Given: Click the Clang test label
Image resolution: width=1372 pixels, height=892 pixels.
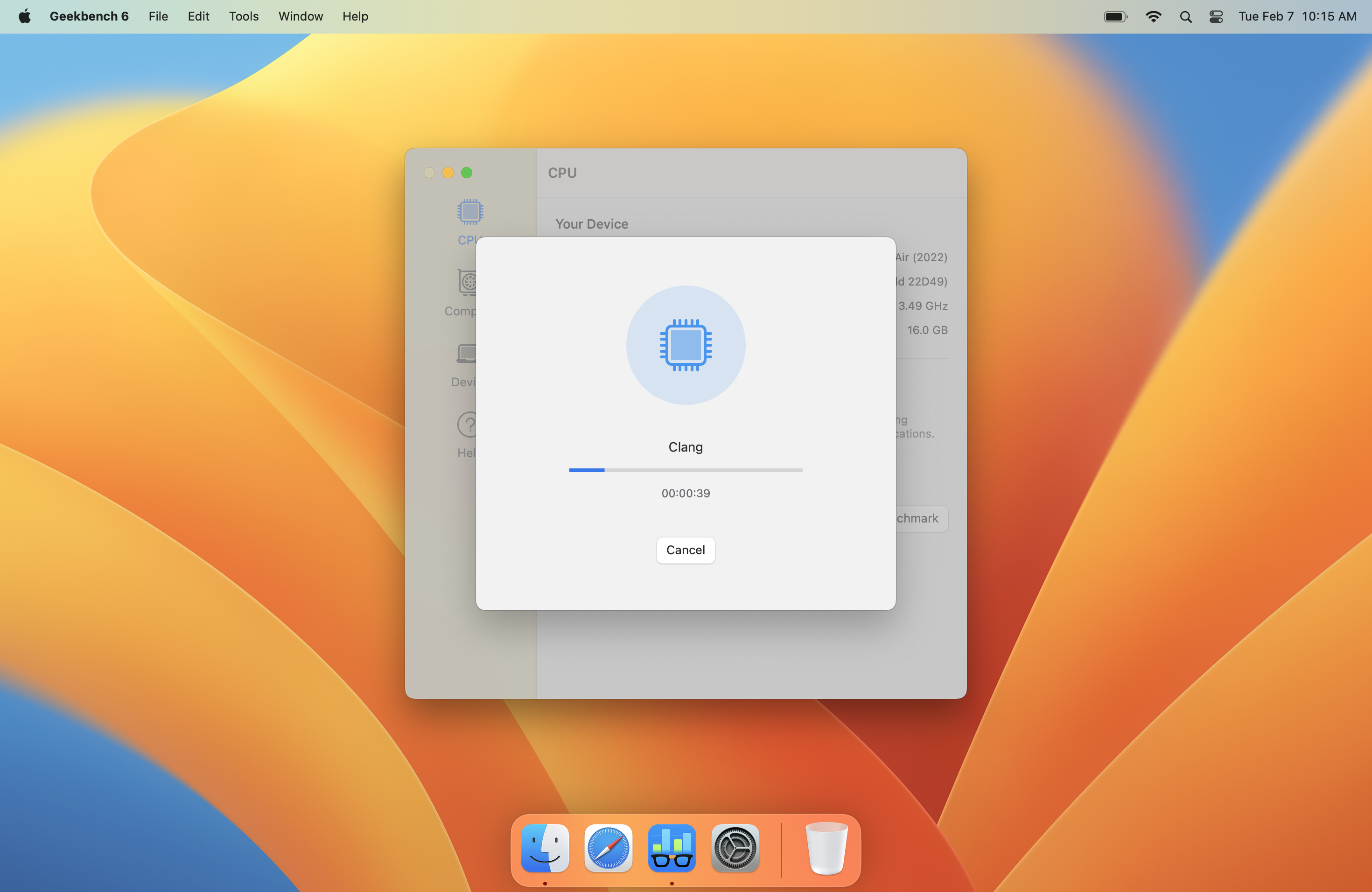Looking at the screenshot, I should pyautogui.click(x=686, y=447).
